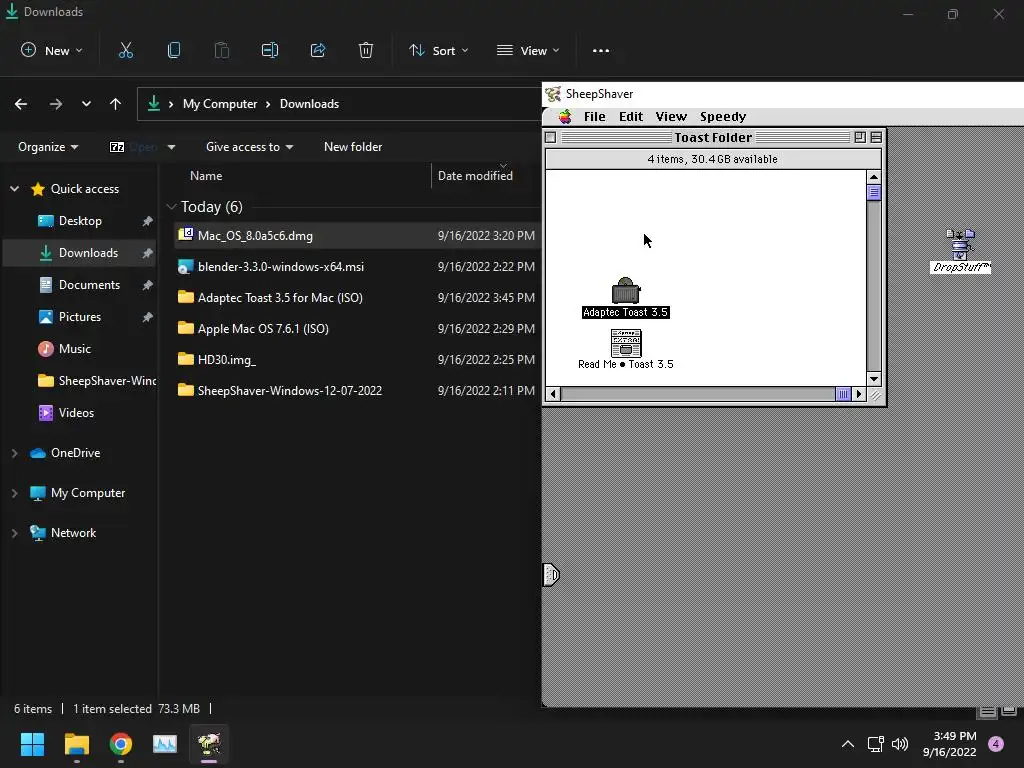1024x768 pixels.
Task: Open the Give access to dropdown
Action: [x=249, y=147]
